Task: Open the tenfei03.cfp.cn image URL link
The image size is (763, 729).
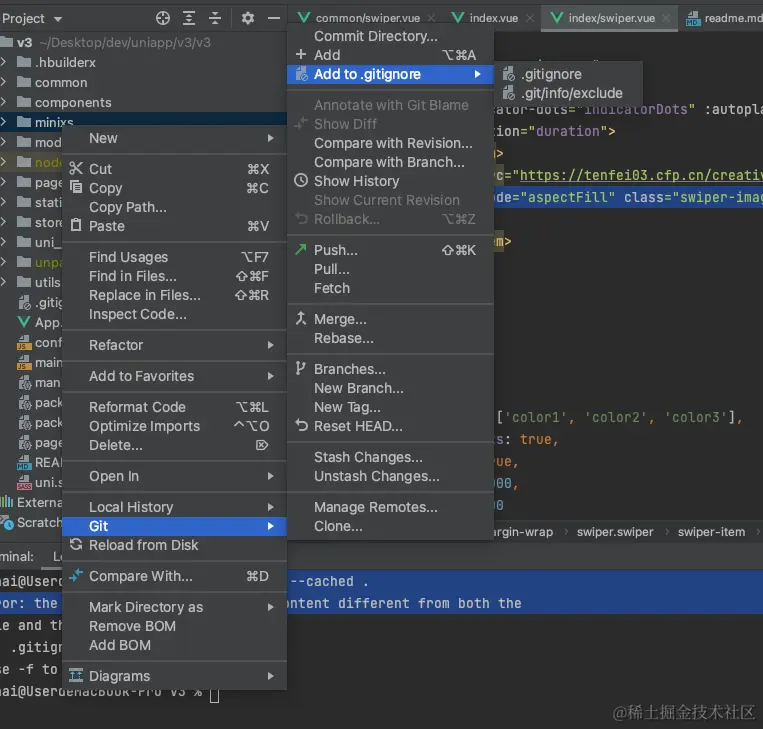Action: (x=640, y=175)
